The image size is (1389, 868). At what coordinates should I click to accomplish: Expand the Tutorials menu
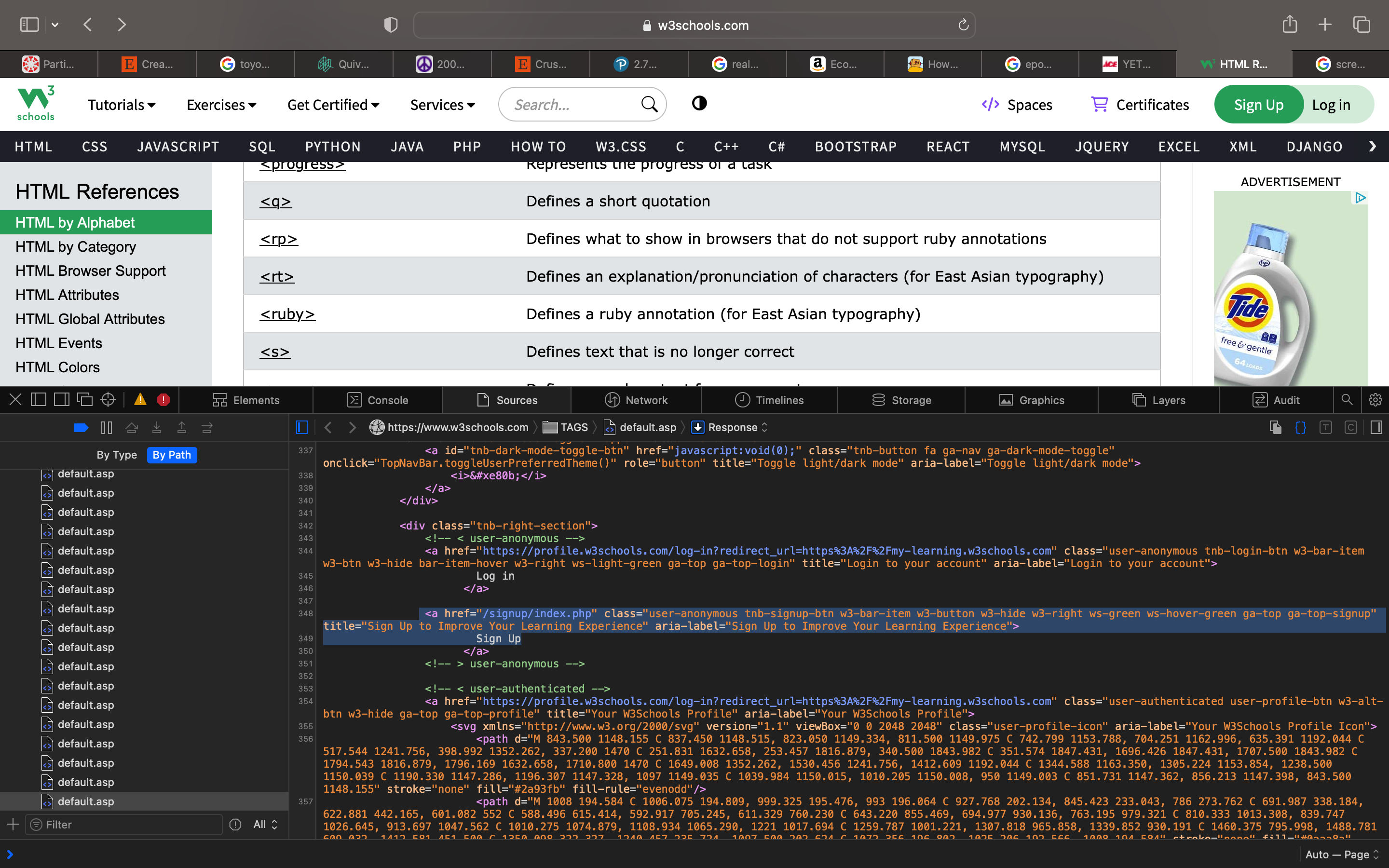[x=121, y=105]
